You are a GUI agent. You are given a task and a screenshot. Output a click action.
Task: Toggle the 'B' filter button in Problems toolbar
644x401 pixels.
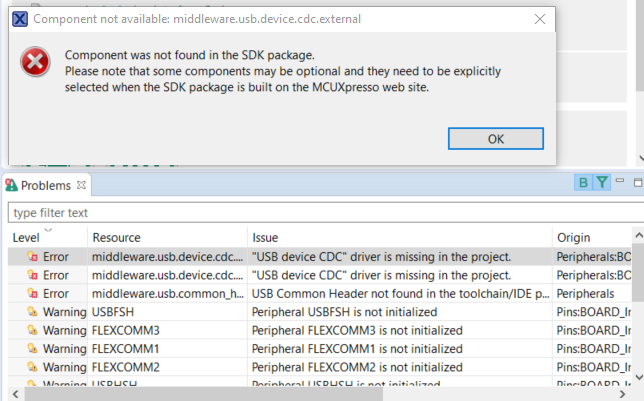pyautogui.click(x=582, y=182)
